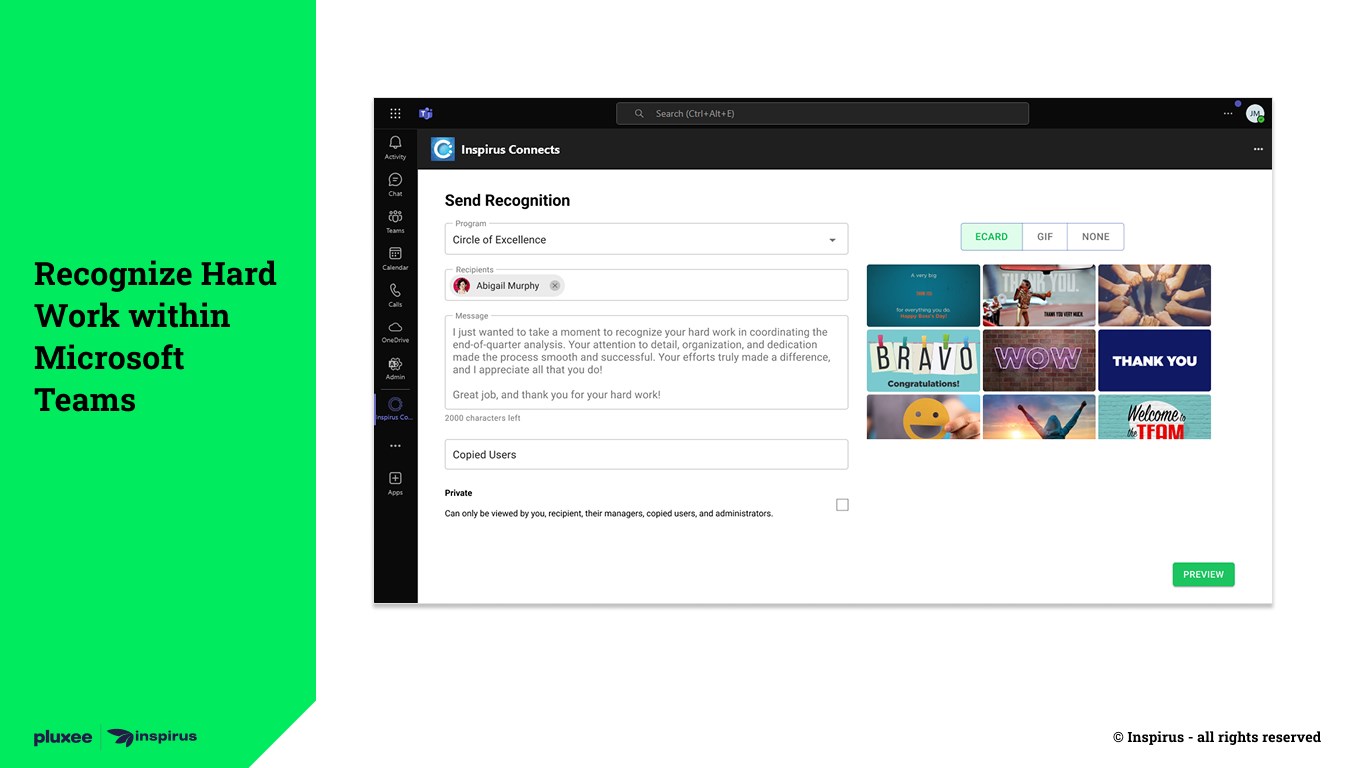This screenshot has width=1366, height=768.
Task: Choose the Welcome to the Team ecard
Action: click(1154, 417)
